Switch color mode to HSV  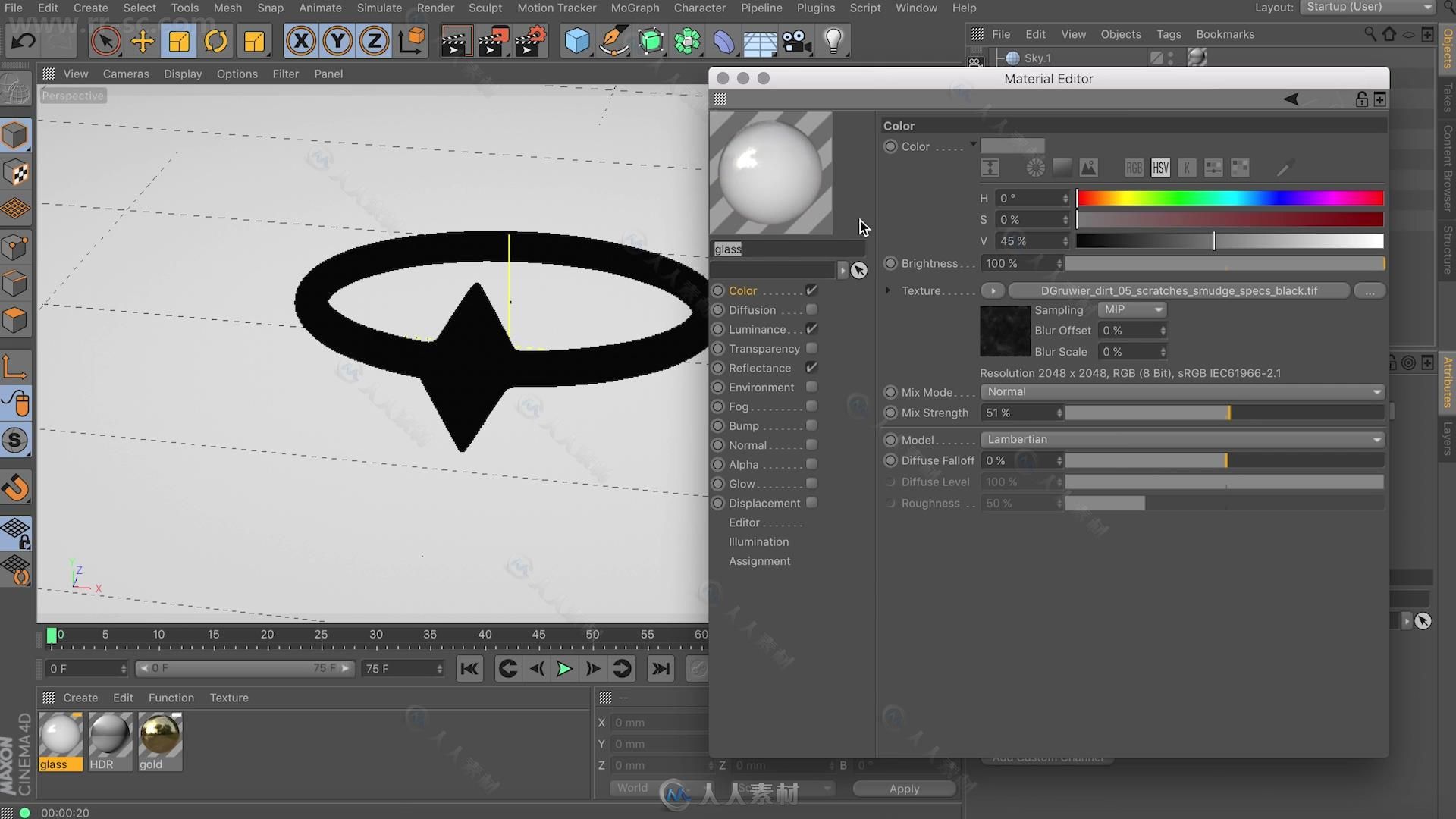click(1160, 168)
